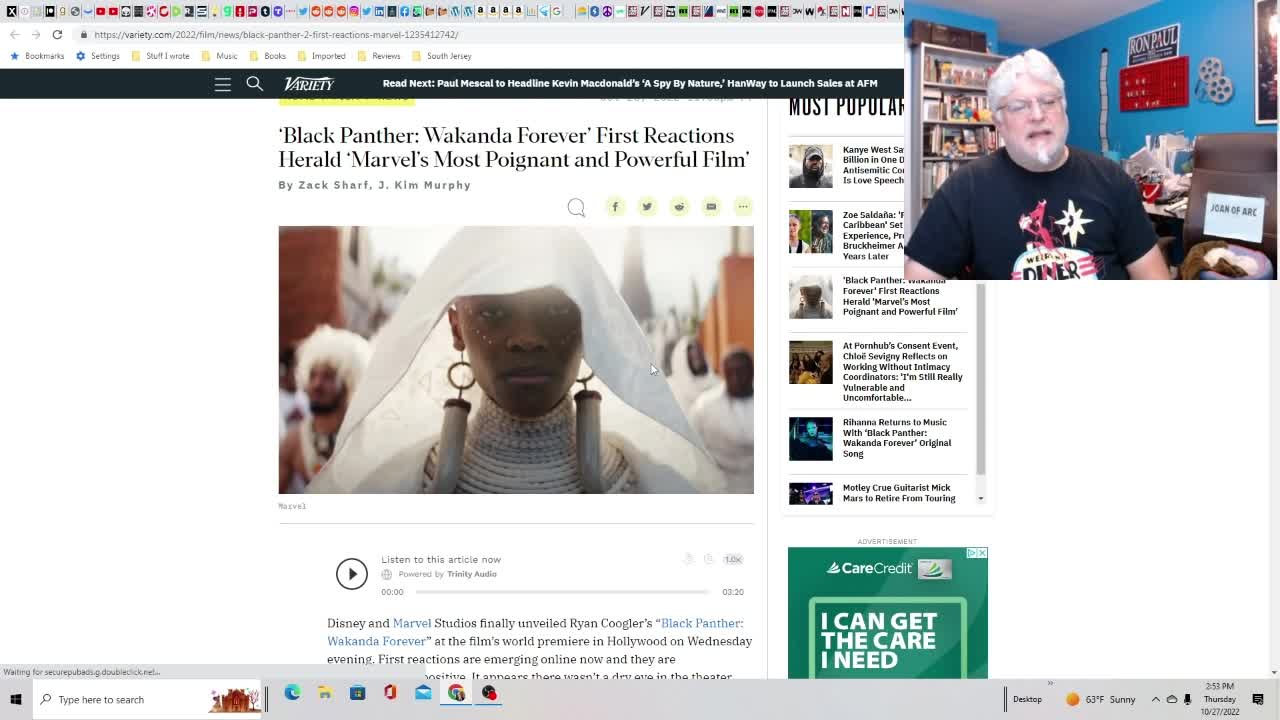Click the main Wakanda Forever article image
The width and height of the screenshot is (1280, 720).
pos(516,360)
